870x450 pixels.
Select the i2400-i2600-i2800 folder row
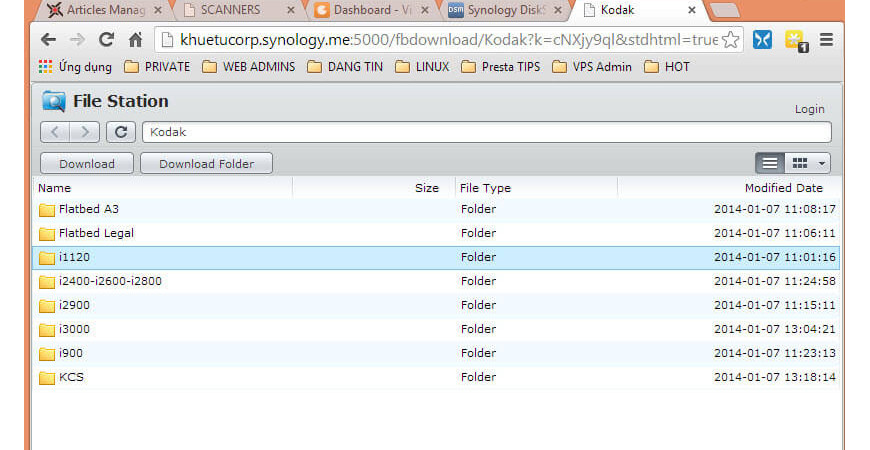coord(436,281)
